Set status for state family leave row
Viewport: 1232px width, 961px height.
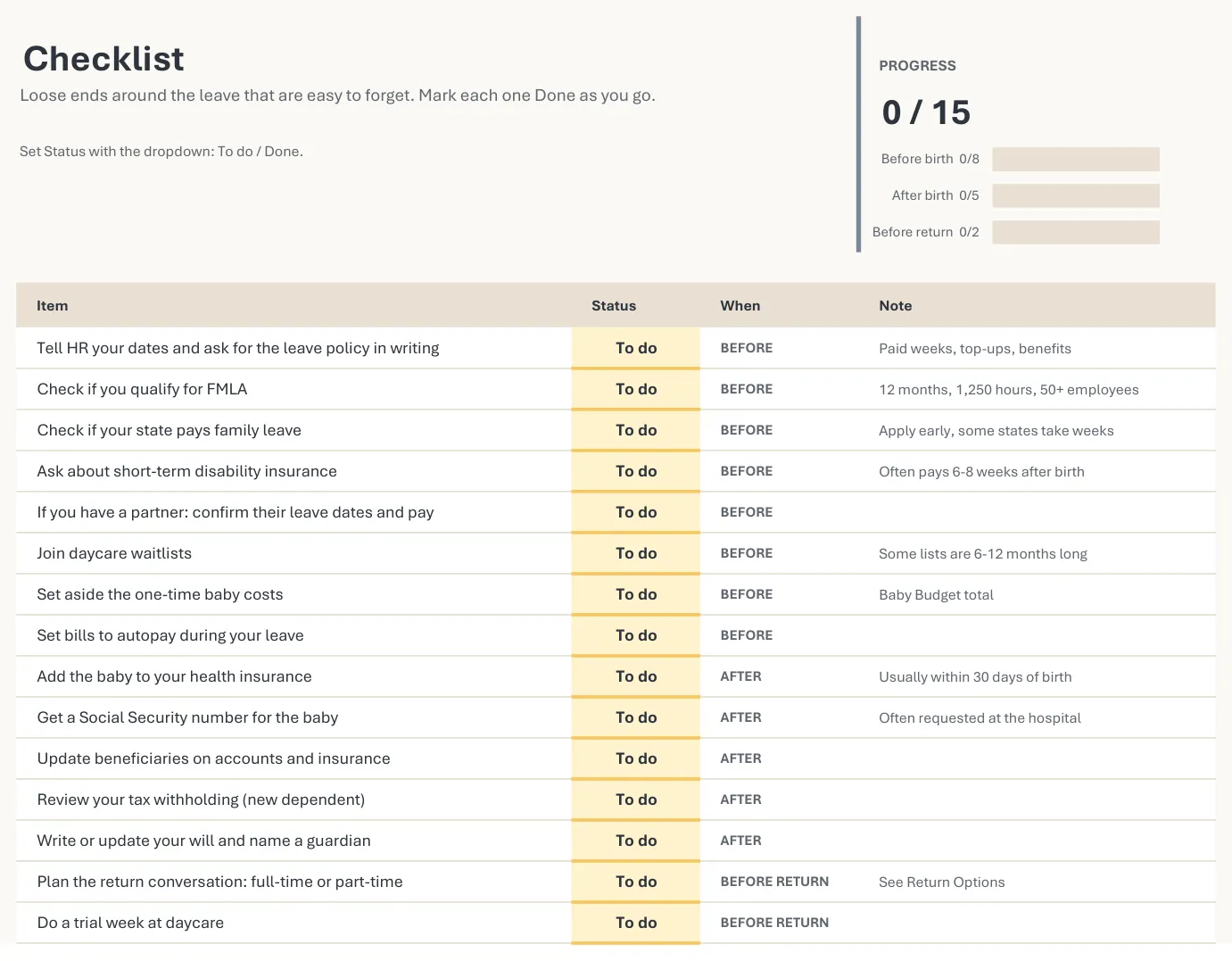(635, 430)
